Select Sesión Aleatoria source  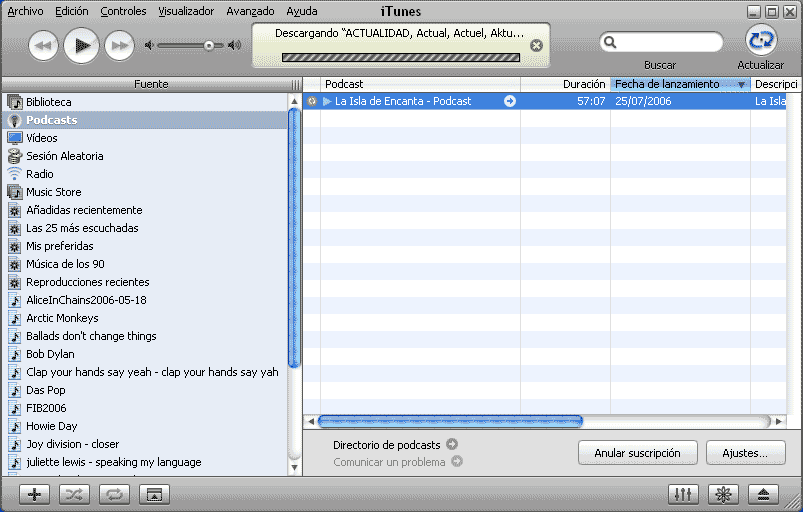145,156
